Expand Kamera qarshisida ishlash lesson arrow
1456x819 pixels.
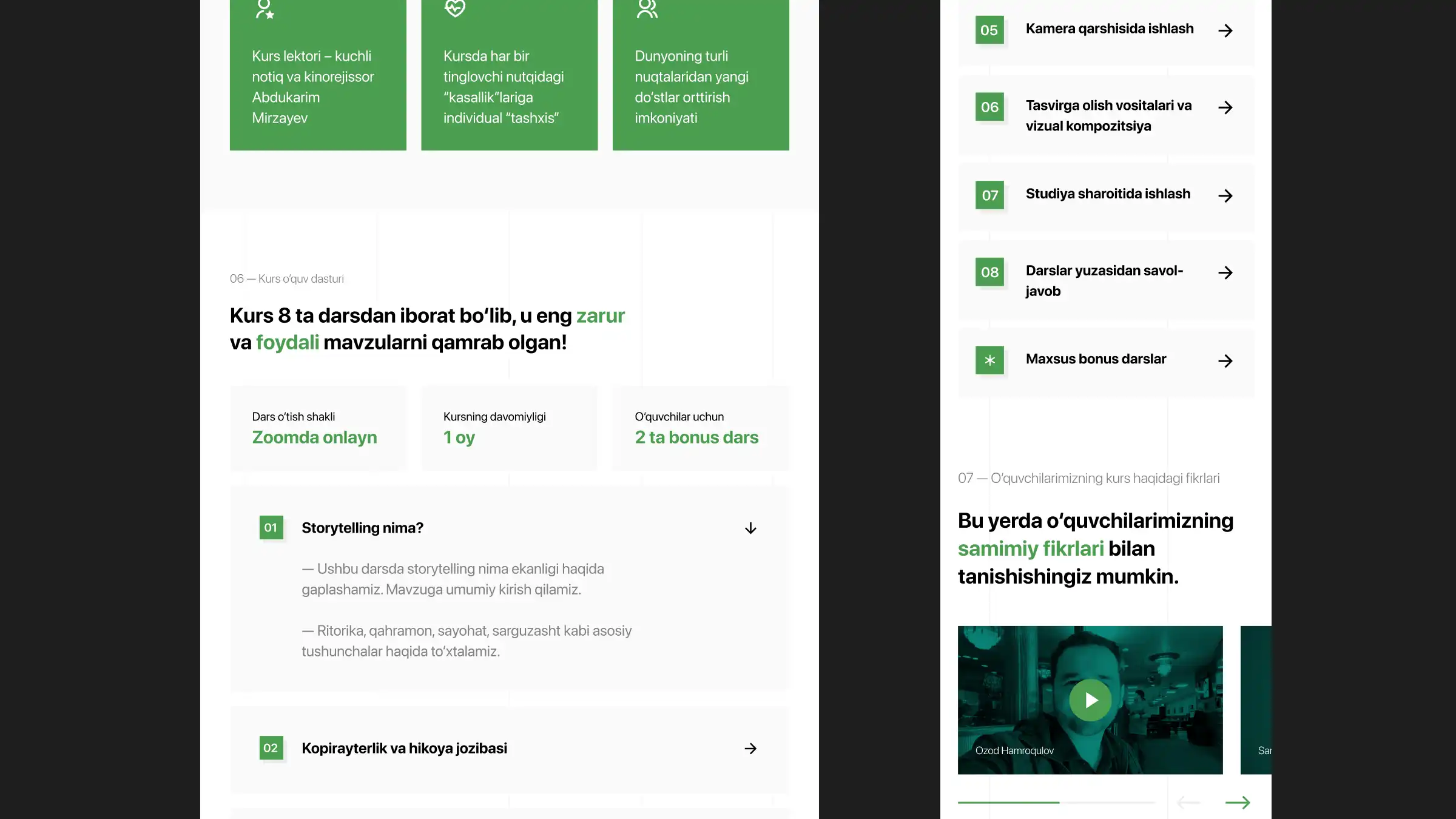tap(1225, 31)
